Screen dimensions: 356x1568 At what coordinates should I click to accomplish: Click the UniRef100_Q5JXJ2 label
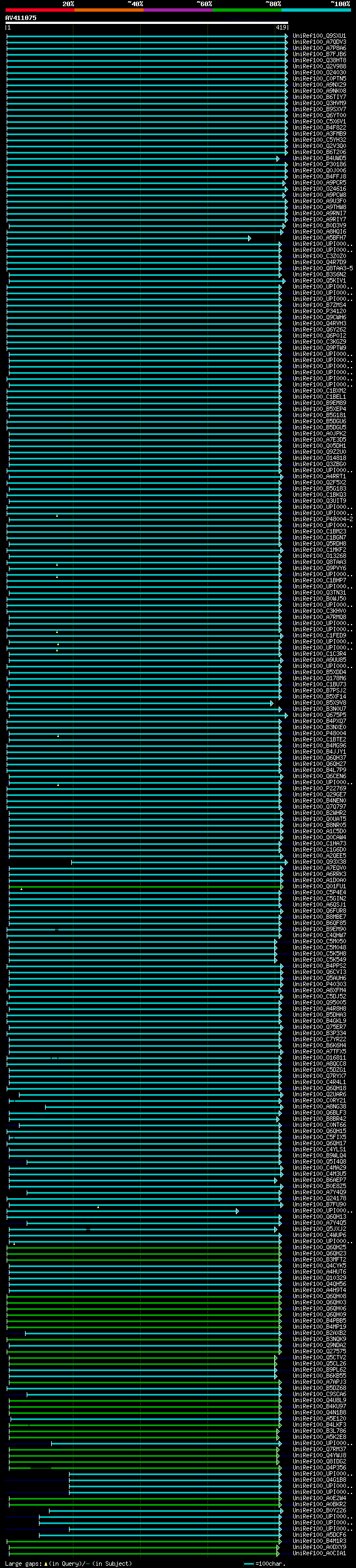[319, 1229]
